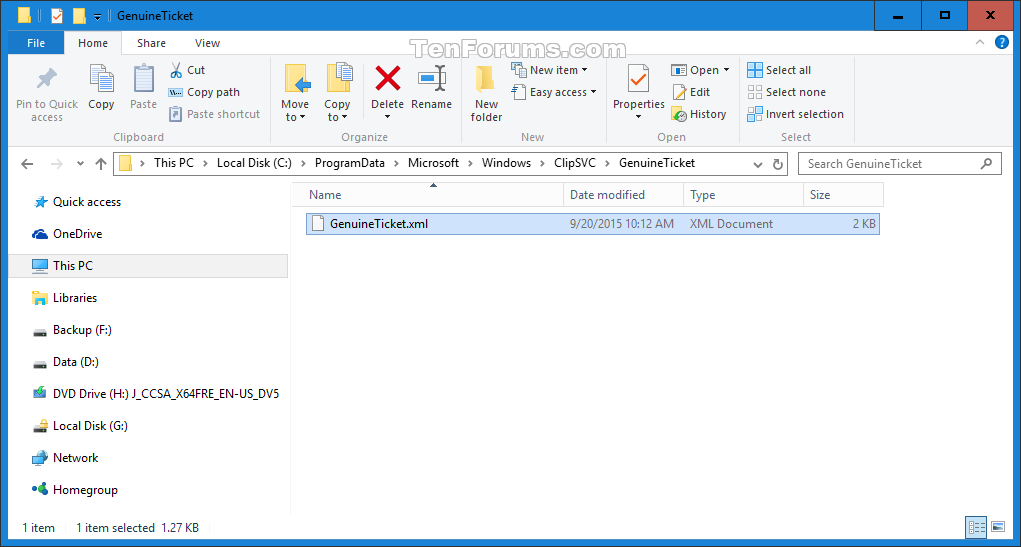Expand address bar previous locations dropdown
1021x547 pixels.
tap(757, 164)
